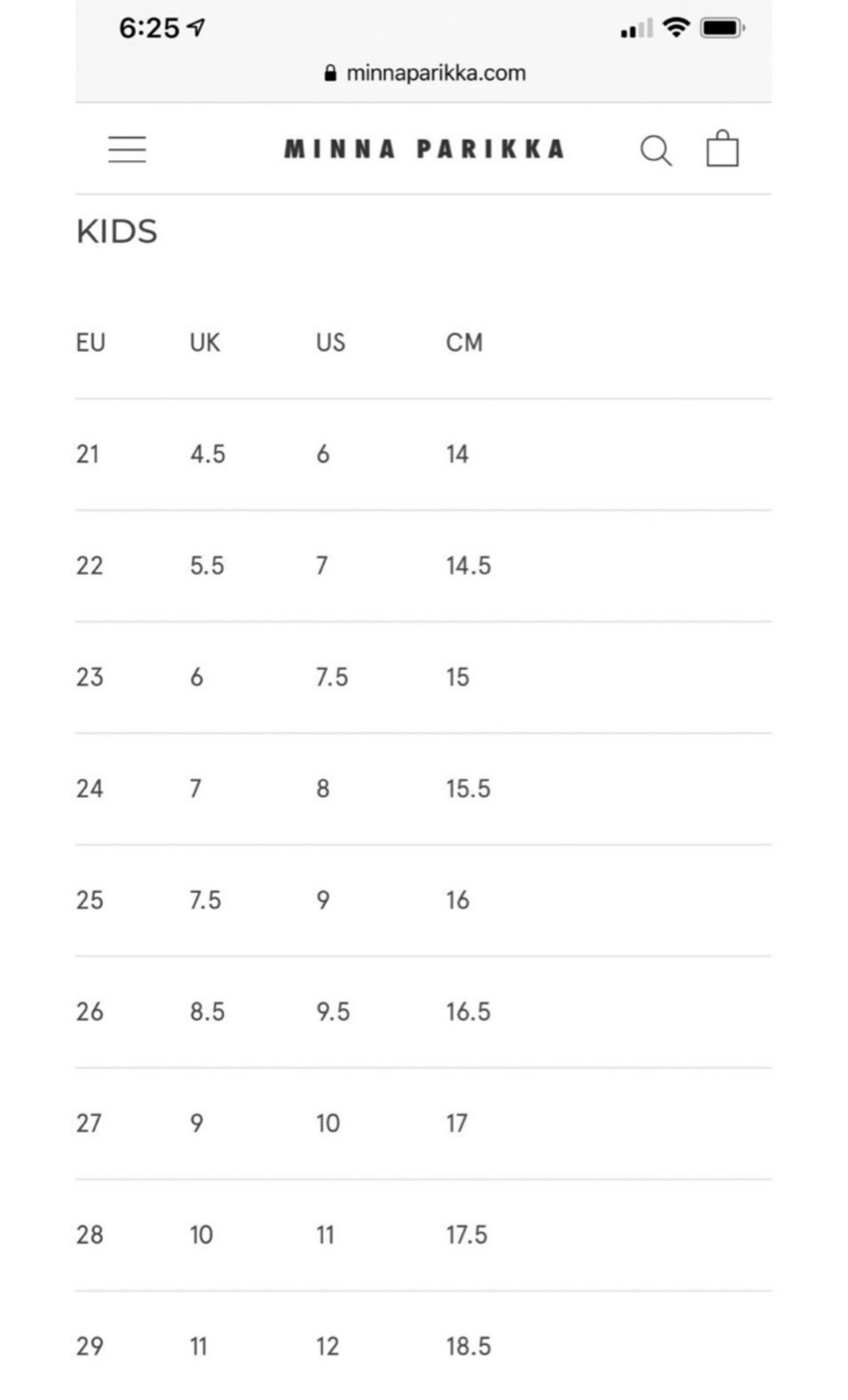Tap the minnaparikka.com address bar
Viewport: 848px width, 1400px height.
click(424, 73)
